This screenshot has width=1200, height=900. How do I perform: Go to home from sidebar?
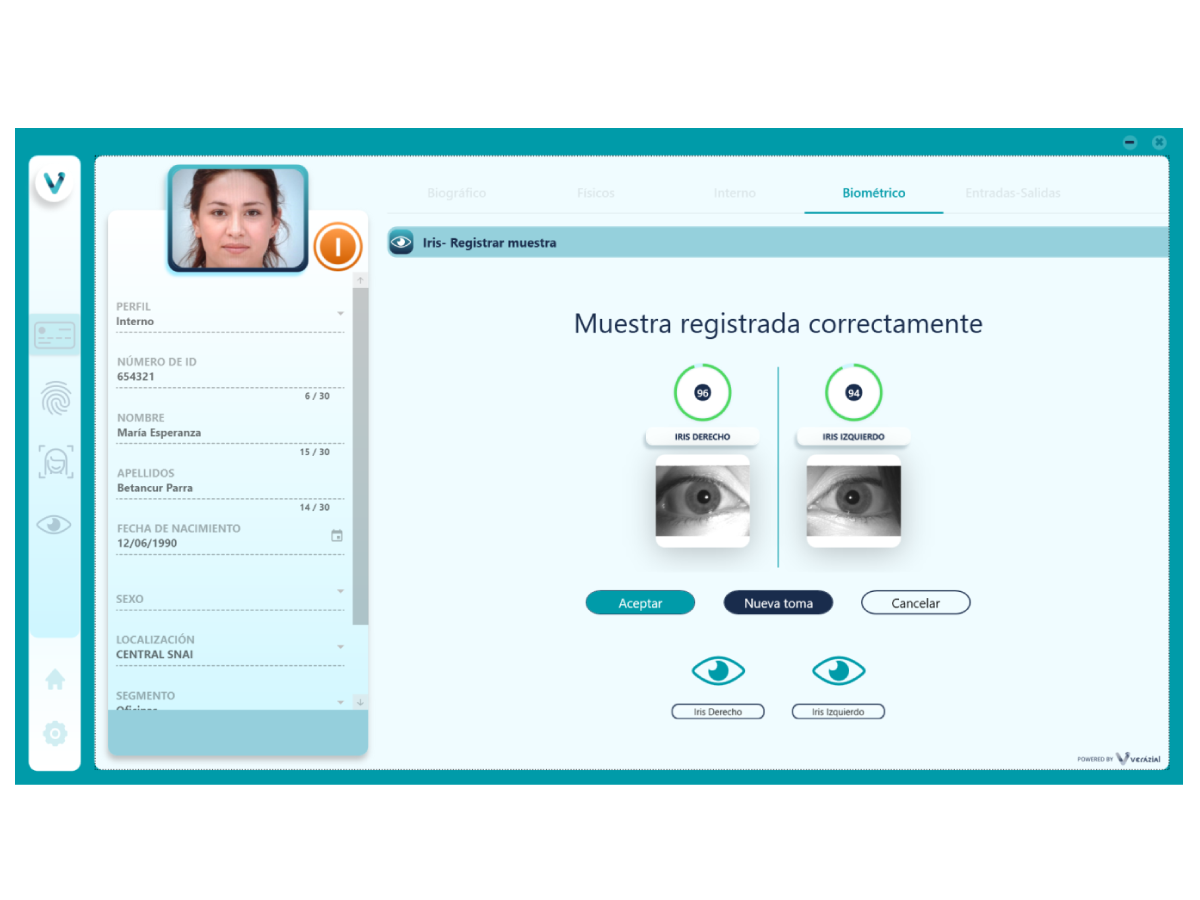pos(55,680)
